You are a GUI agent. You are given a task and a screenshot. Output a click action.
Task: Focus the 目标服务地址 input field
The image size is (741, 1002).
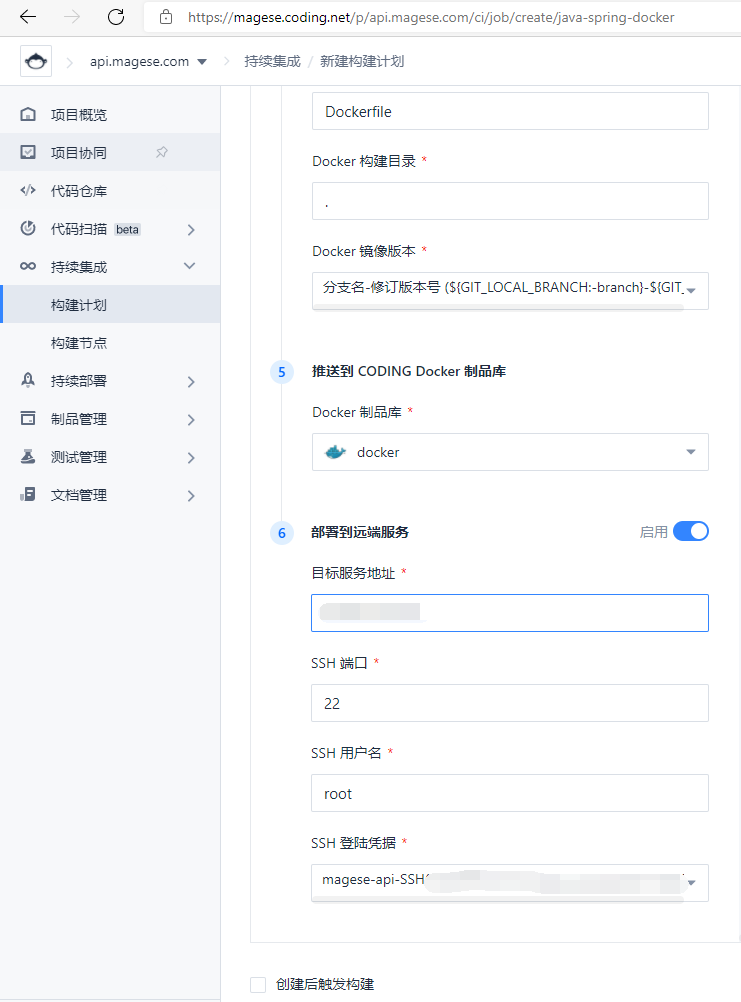[x=510, y=613]
